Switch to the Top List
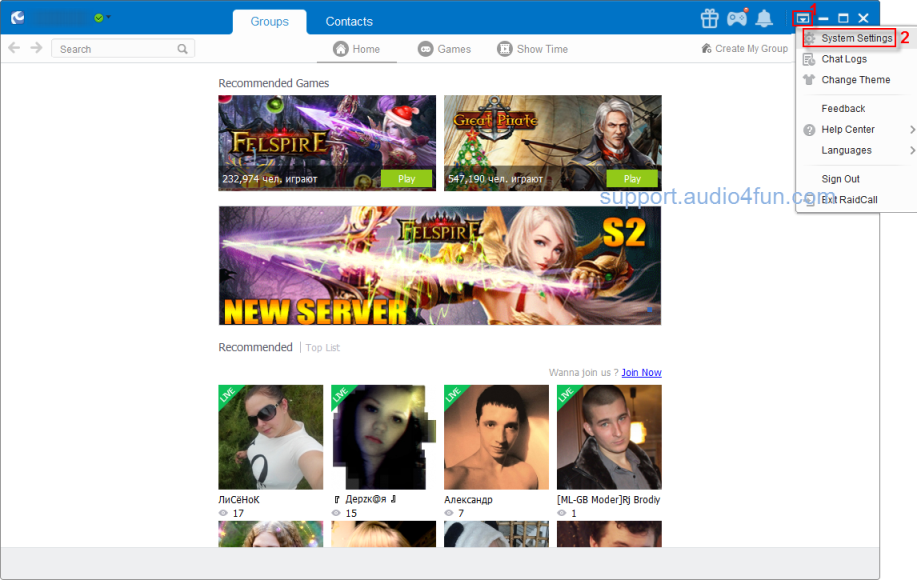This screenshot has height=580, width=917. click(x=322, y=348)
